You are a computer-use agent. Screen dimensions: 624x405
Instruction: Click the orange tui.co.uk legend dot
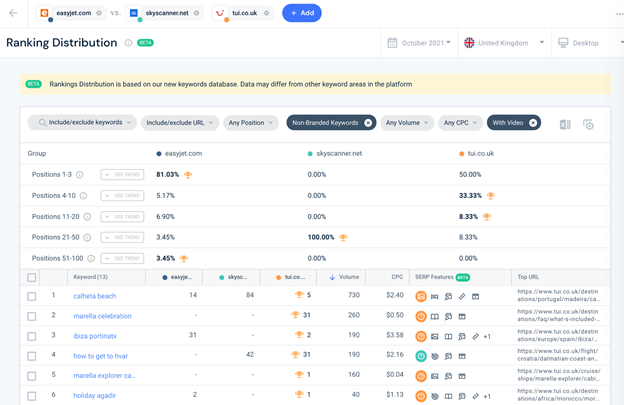tap(462, 154)
